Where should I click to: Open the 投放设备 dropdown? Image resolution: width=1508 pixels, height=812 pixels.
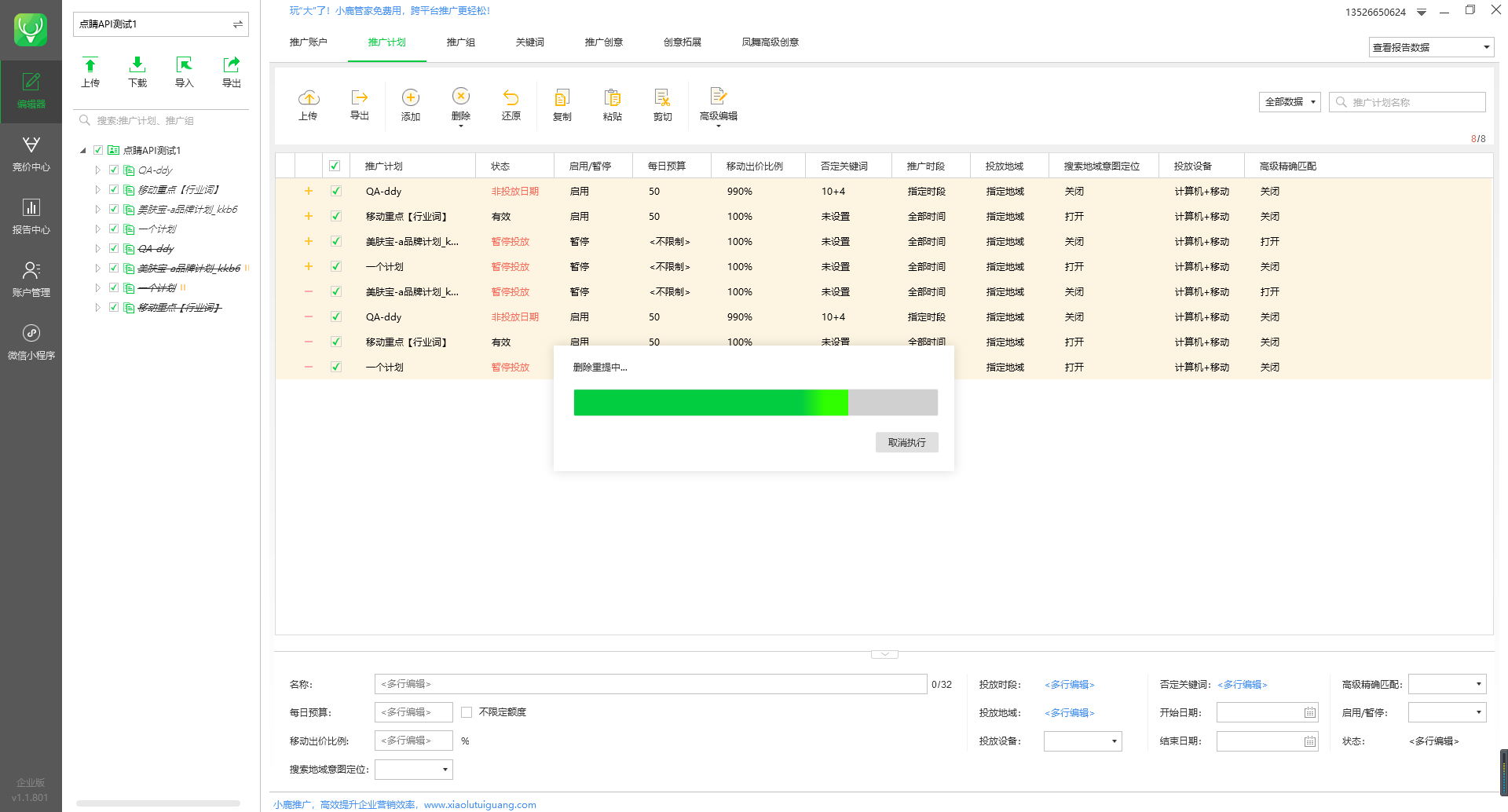[1082, 741]
